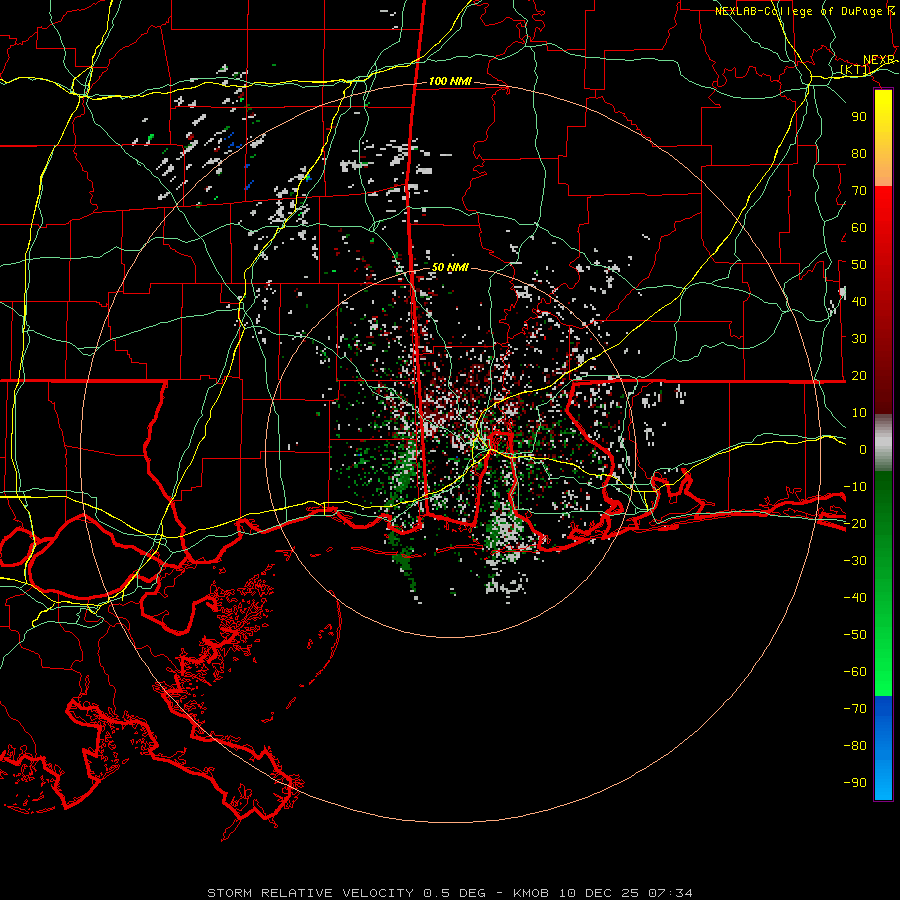Screen dimensions: 900x900
Task: Click the -20 value on velocity colorbar
Action: [x=855, y=524]
